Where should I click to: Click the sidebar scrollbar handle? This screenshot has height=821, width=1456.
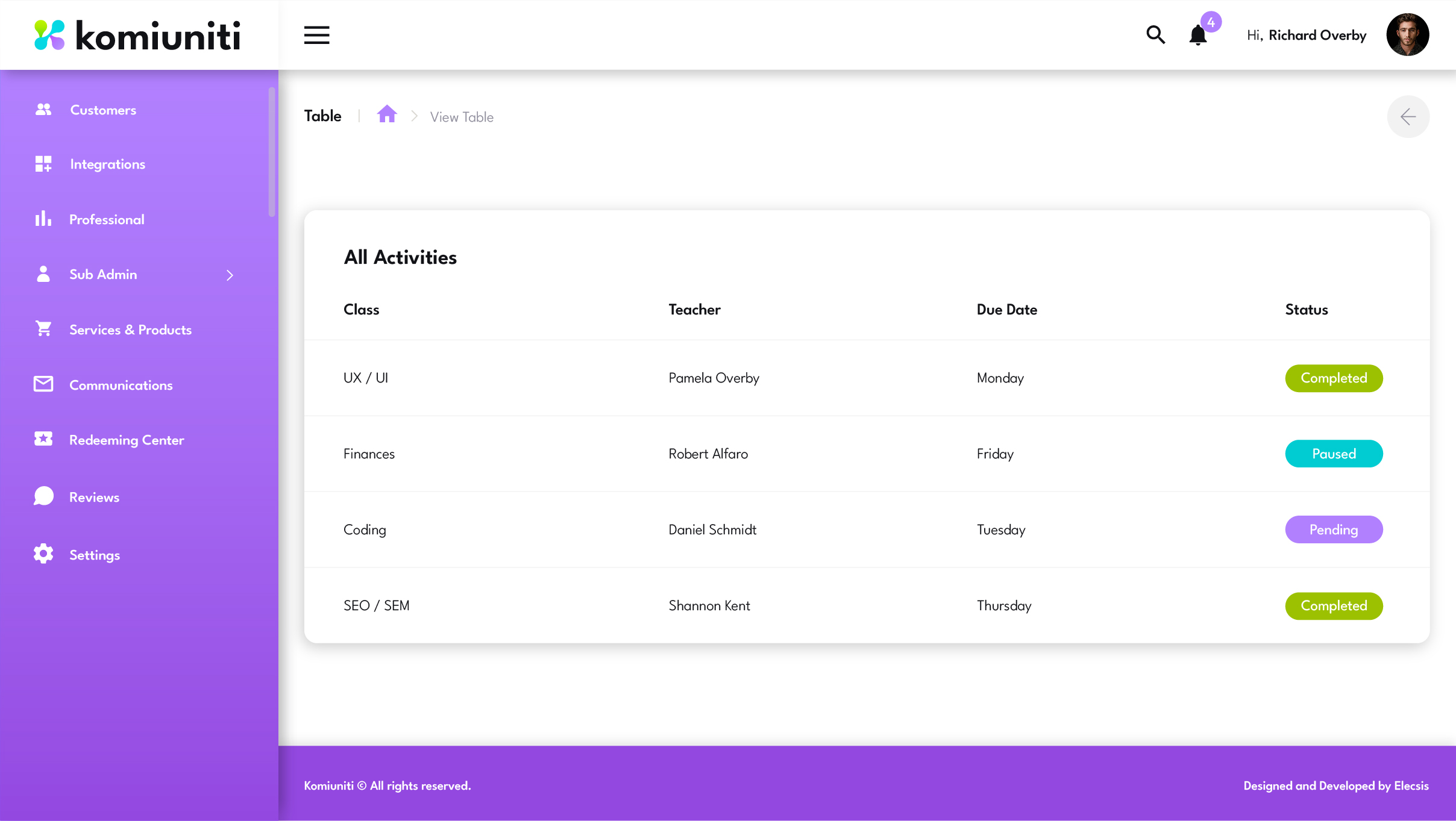(272, 152)
